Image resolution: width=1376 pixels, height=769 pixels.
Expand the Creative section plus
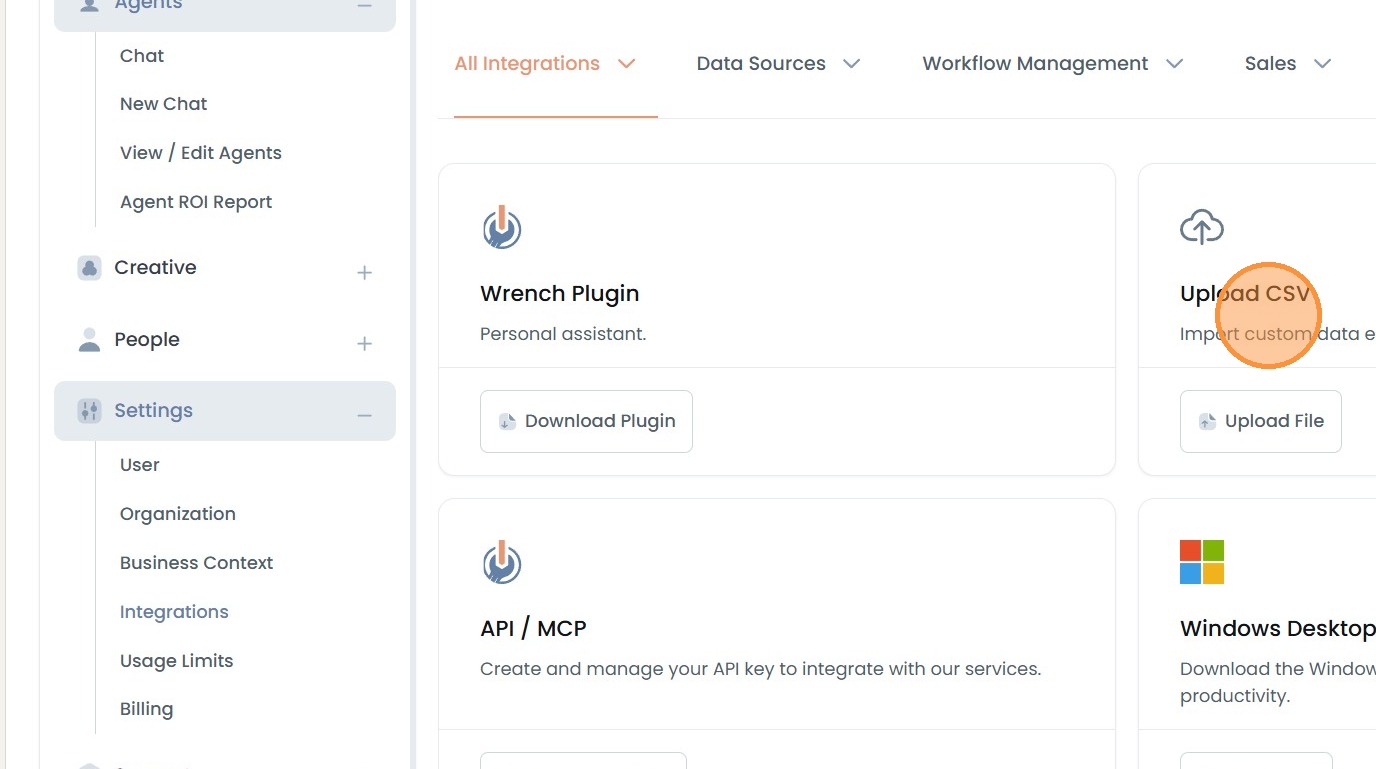(364, 272)
